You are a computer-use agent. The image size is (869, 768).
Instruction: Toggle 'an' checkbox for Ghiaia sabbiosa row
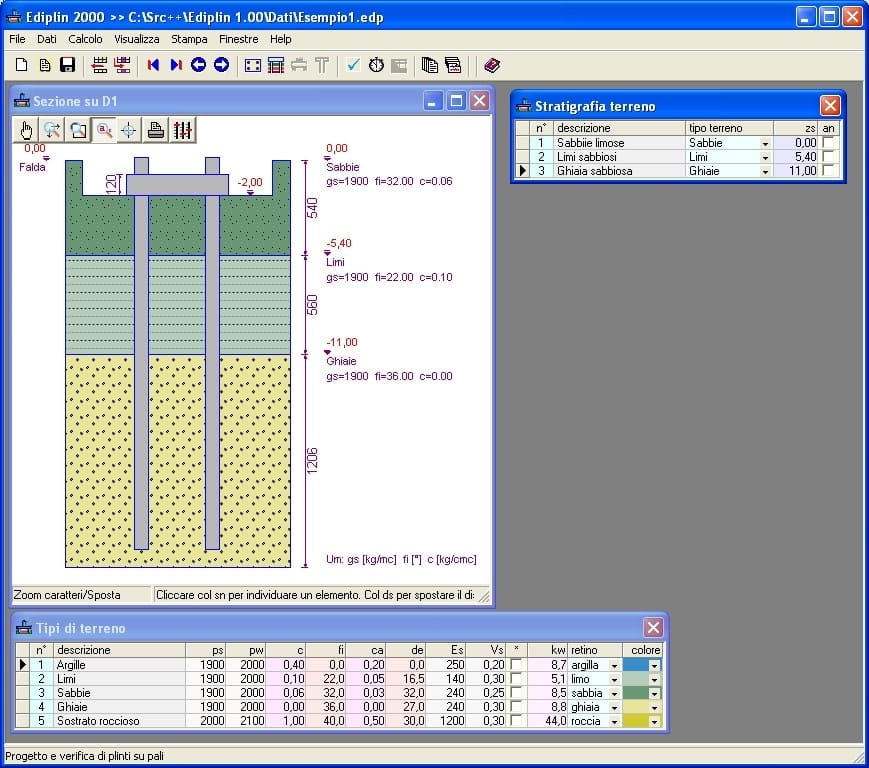[x=827, y=171]
